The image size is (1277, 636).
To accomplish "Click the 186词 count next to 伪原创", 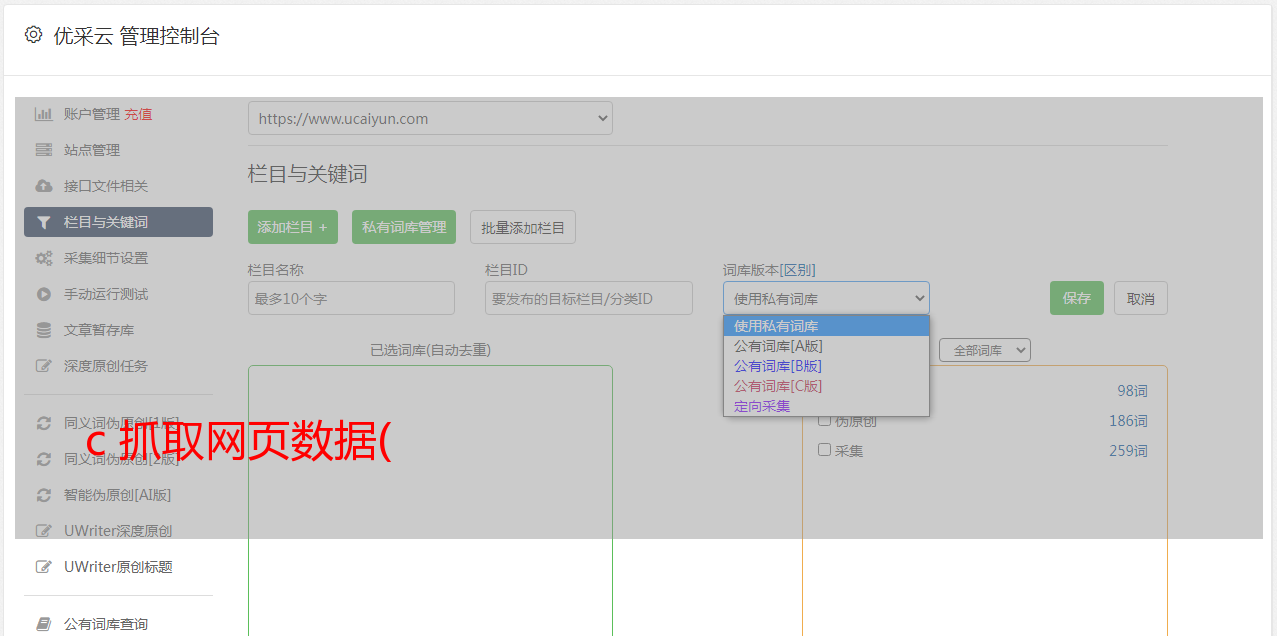I will click(x=1128, y=421).
